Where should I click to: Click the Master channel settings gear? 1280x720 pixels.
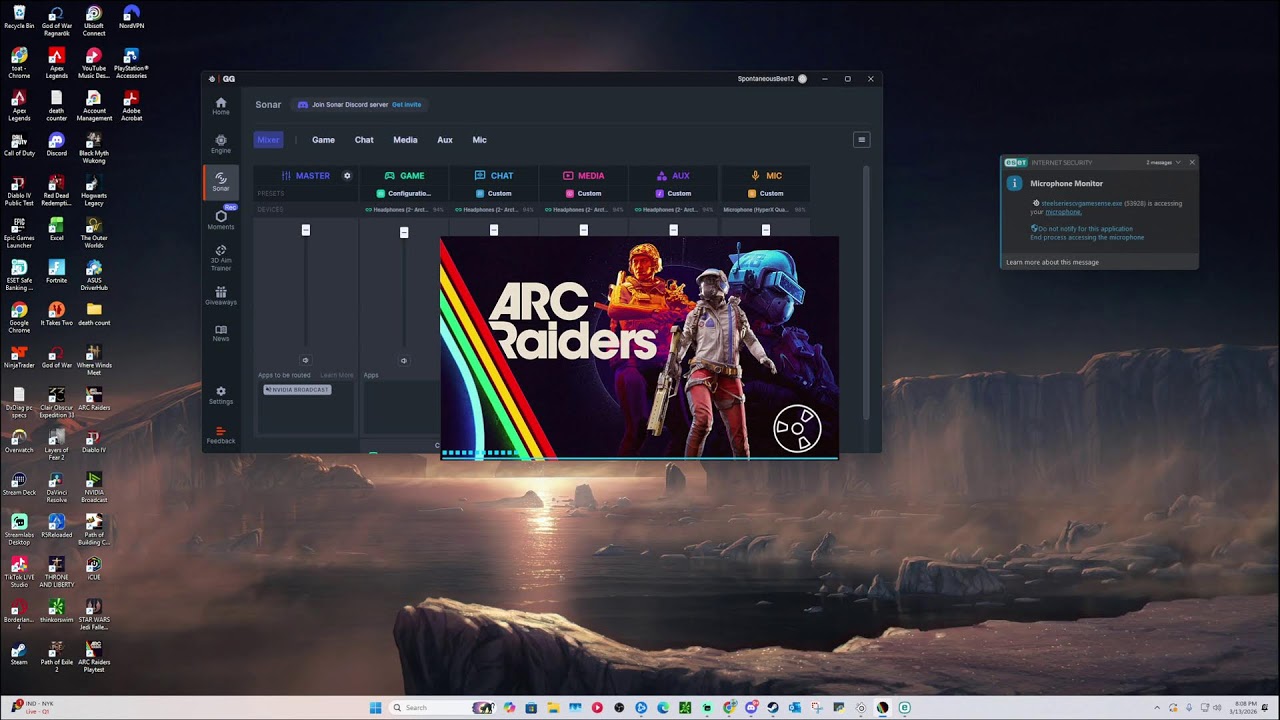[347, 176]
